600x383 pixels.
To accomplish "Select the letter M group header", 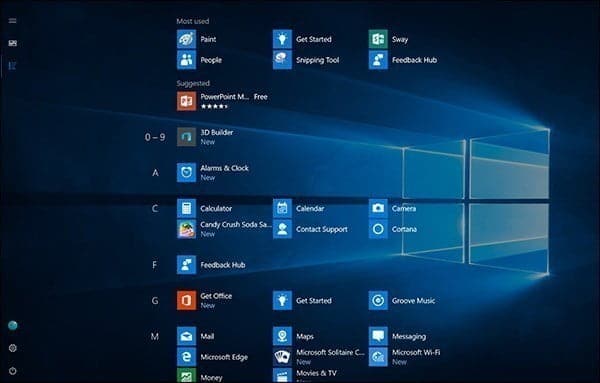I will pos(155,336).
